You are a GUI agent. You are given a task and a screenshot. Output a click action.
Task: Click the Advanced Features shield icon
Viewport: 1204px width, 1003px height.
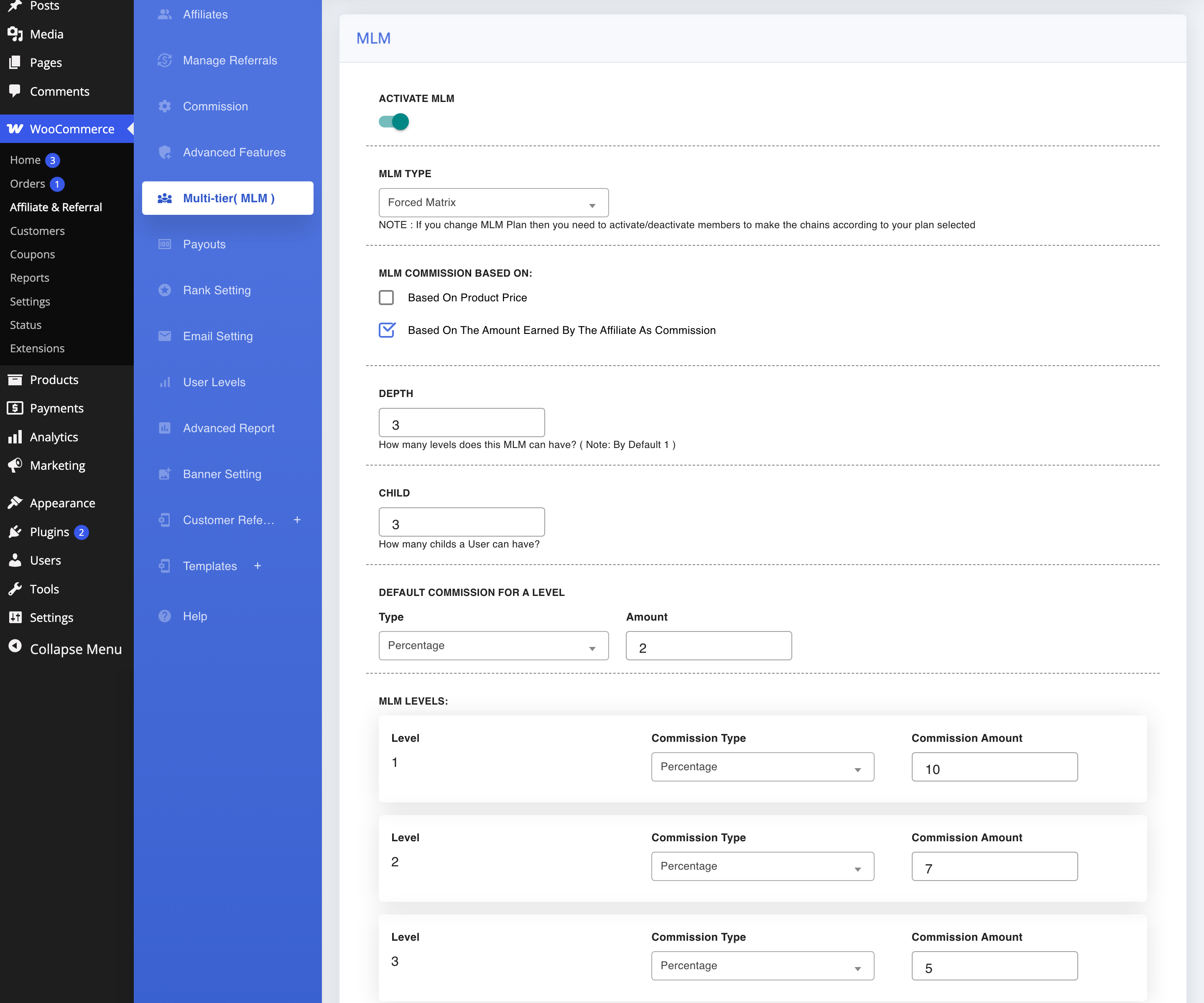165,152
